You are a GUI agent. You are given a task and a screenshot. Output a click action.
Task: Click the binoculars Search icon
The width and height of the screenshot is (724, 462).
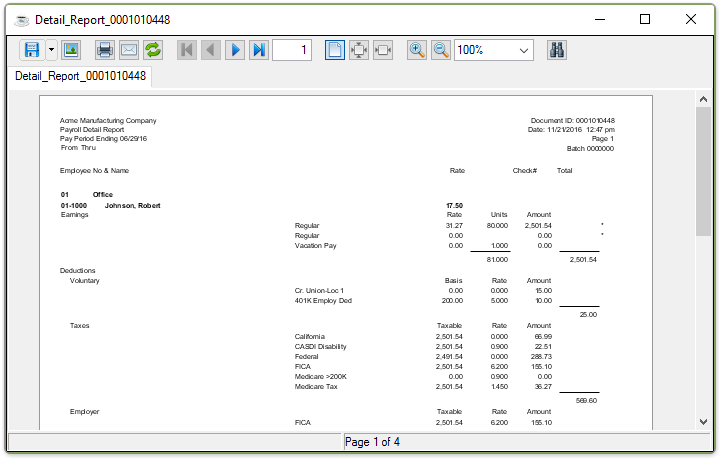[x=557, y=50]
